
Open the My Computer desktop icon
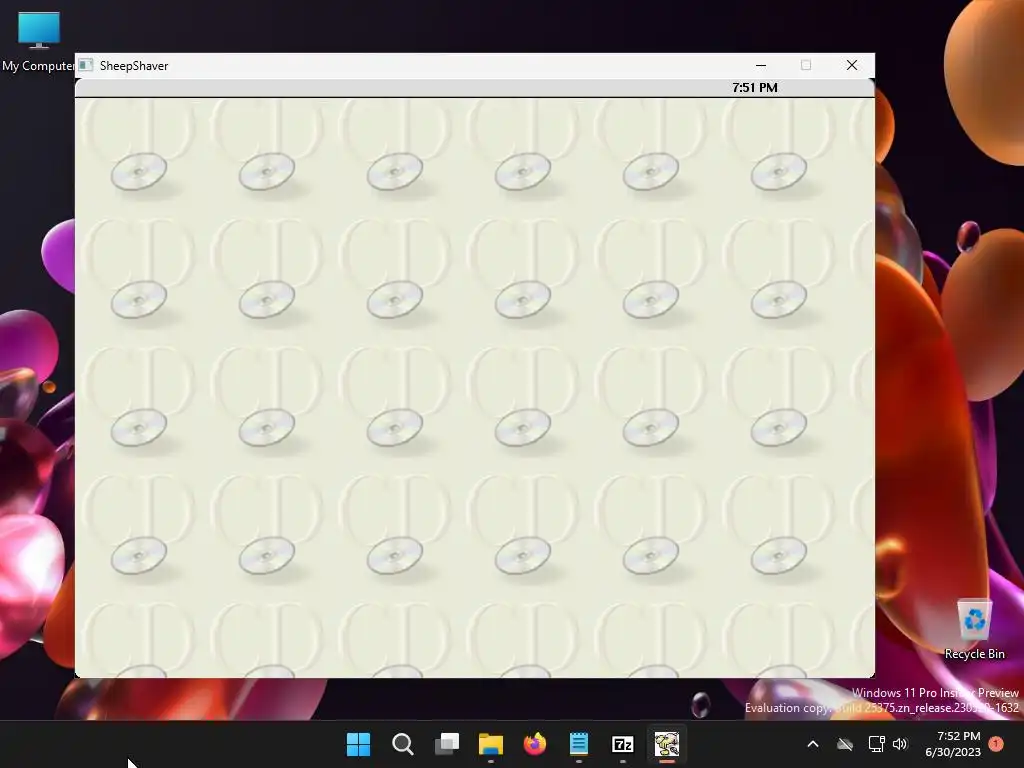tap(38, 41)
